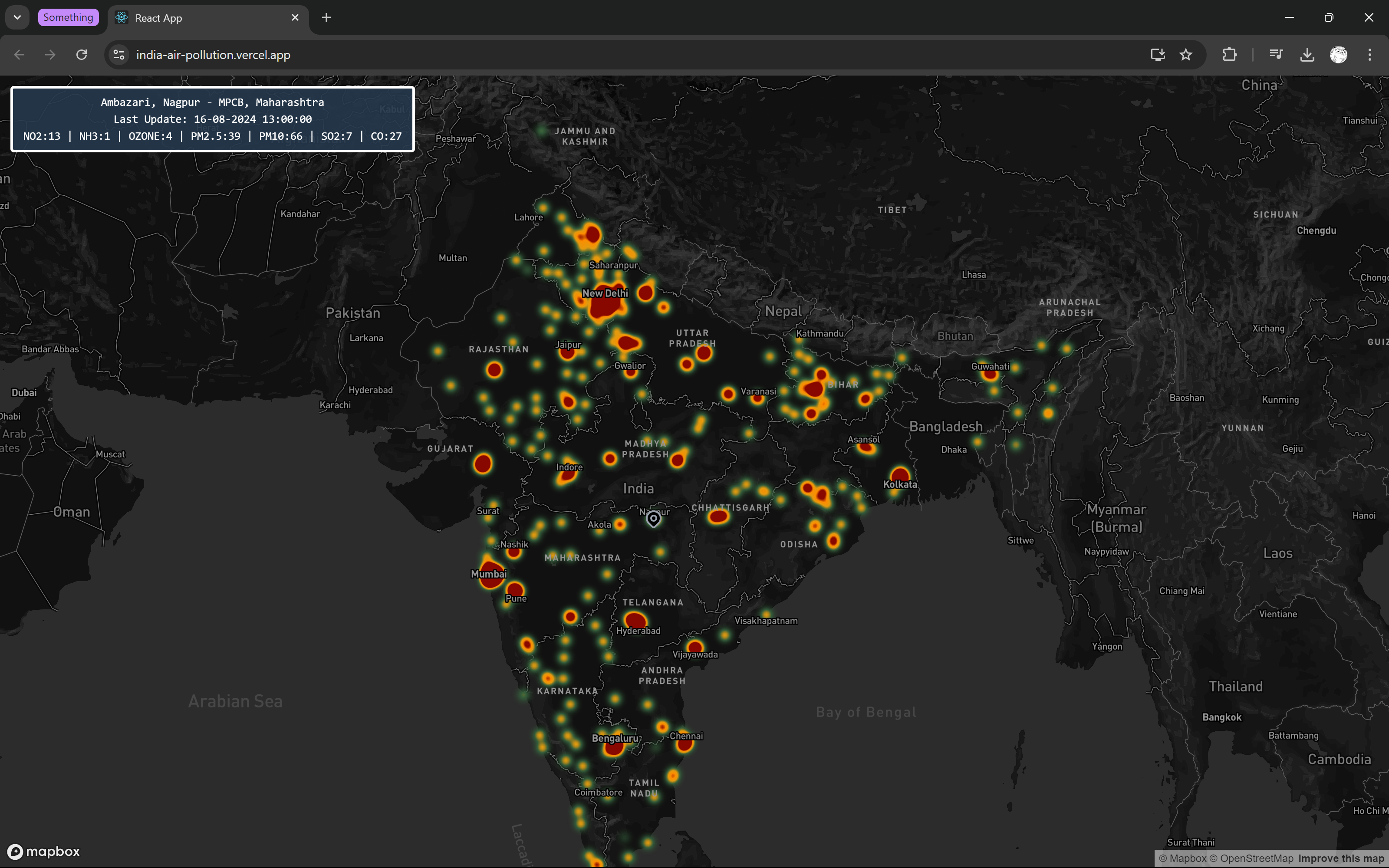
Task: Open the OpenStreetMap attribution link
Action: pyautogui.click(x=1251, y=859)
